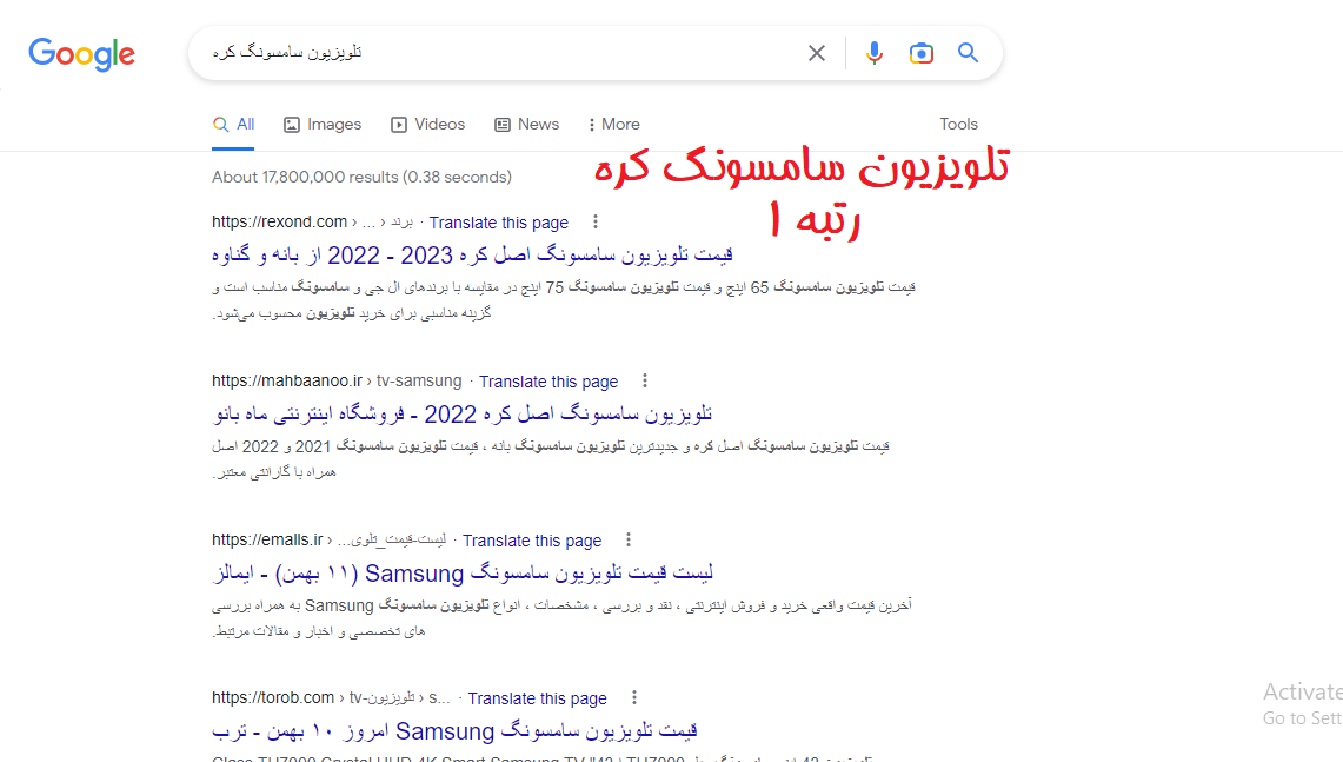Image resolution: width=1343 pixels, height=762 pixels.
Task: Open the three-dot menu for mahbaanoo.ir result
Action: 645,381
